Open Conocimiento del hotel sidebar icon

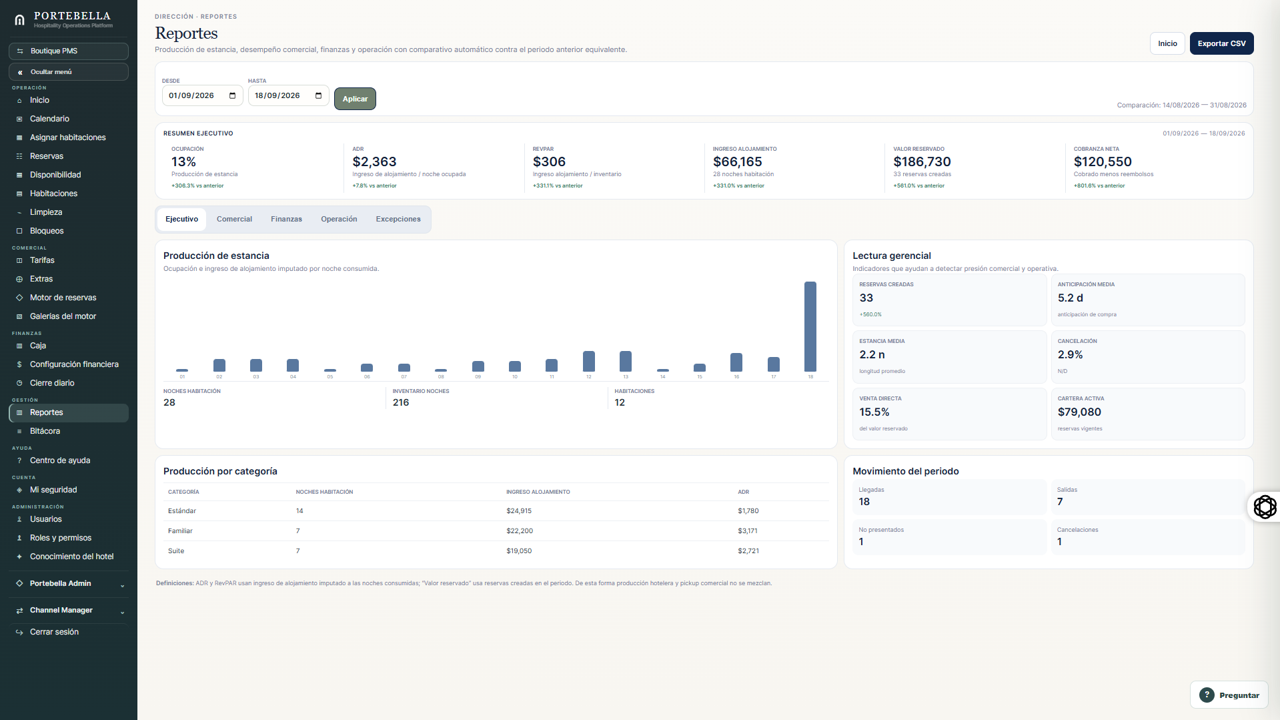point(19,557)
